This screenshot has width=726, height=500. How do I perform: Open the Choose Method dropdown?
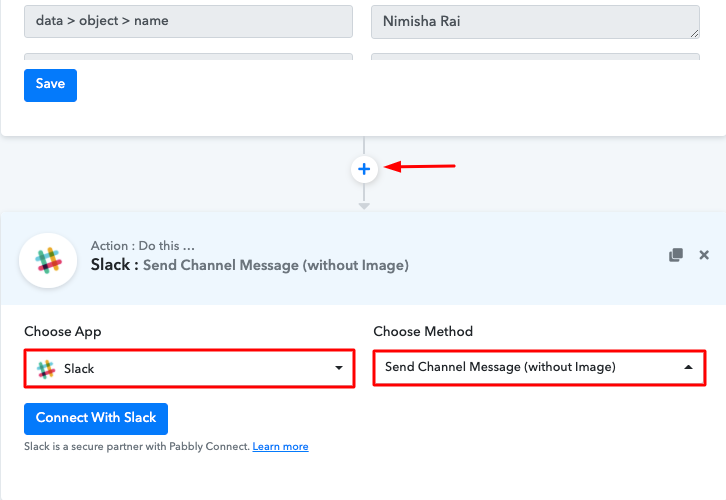(x=539, y=368)
